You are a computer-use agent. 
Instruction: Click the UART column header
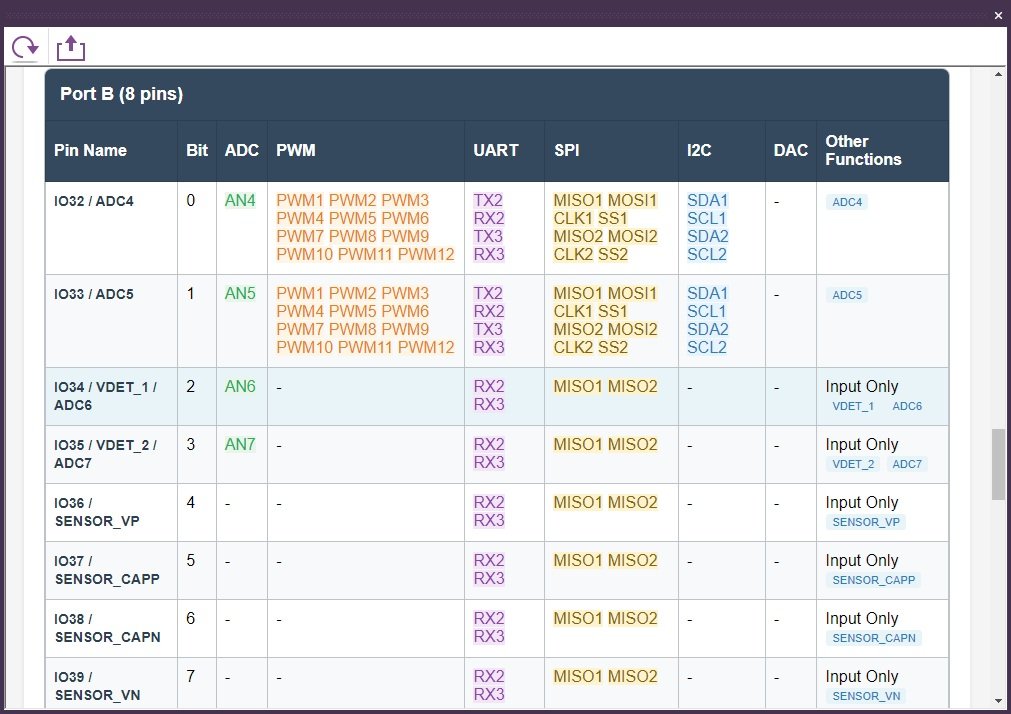point(496,150)
